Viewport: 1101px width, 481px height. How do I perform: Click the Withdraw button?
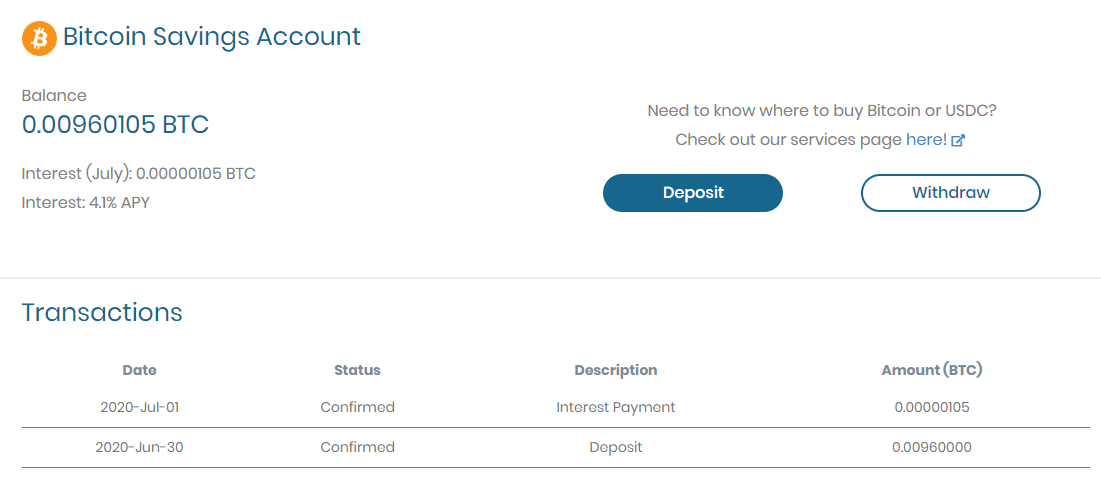pos(951,192)
